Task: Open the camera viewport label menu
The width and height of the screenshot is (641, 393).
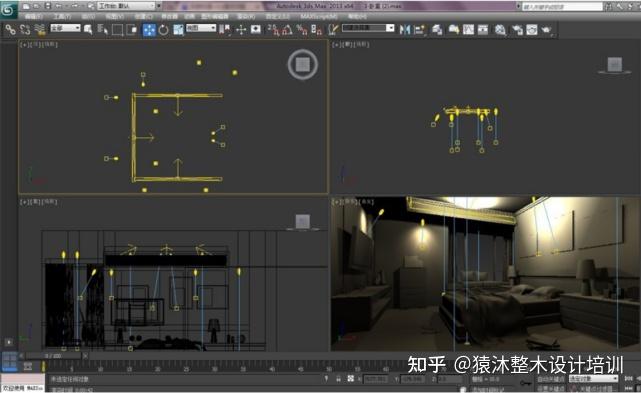Action: click(353, 202)
